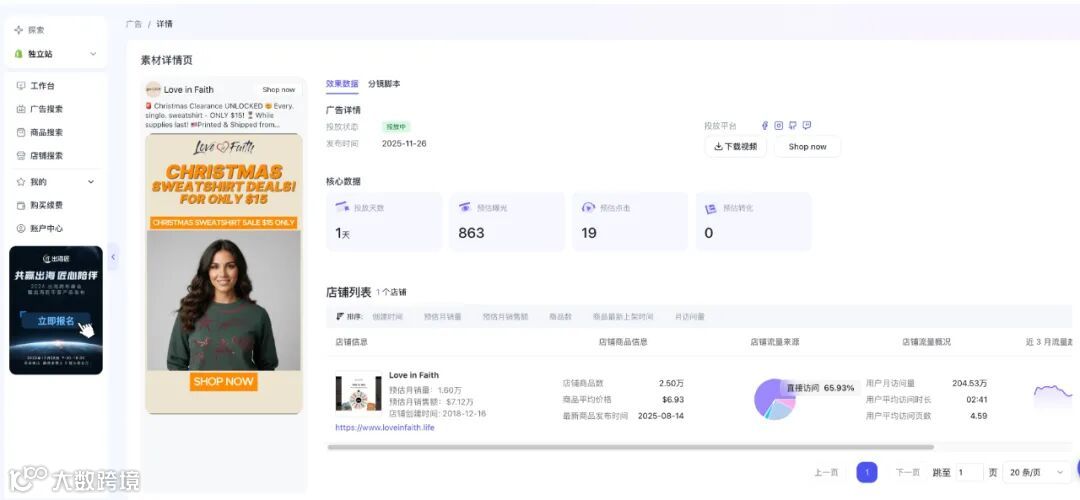Click the 跳至 page number input
Image resolution: width=1080 pixels, height=500 pixels.
click(x=969, y=472)
